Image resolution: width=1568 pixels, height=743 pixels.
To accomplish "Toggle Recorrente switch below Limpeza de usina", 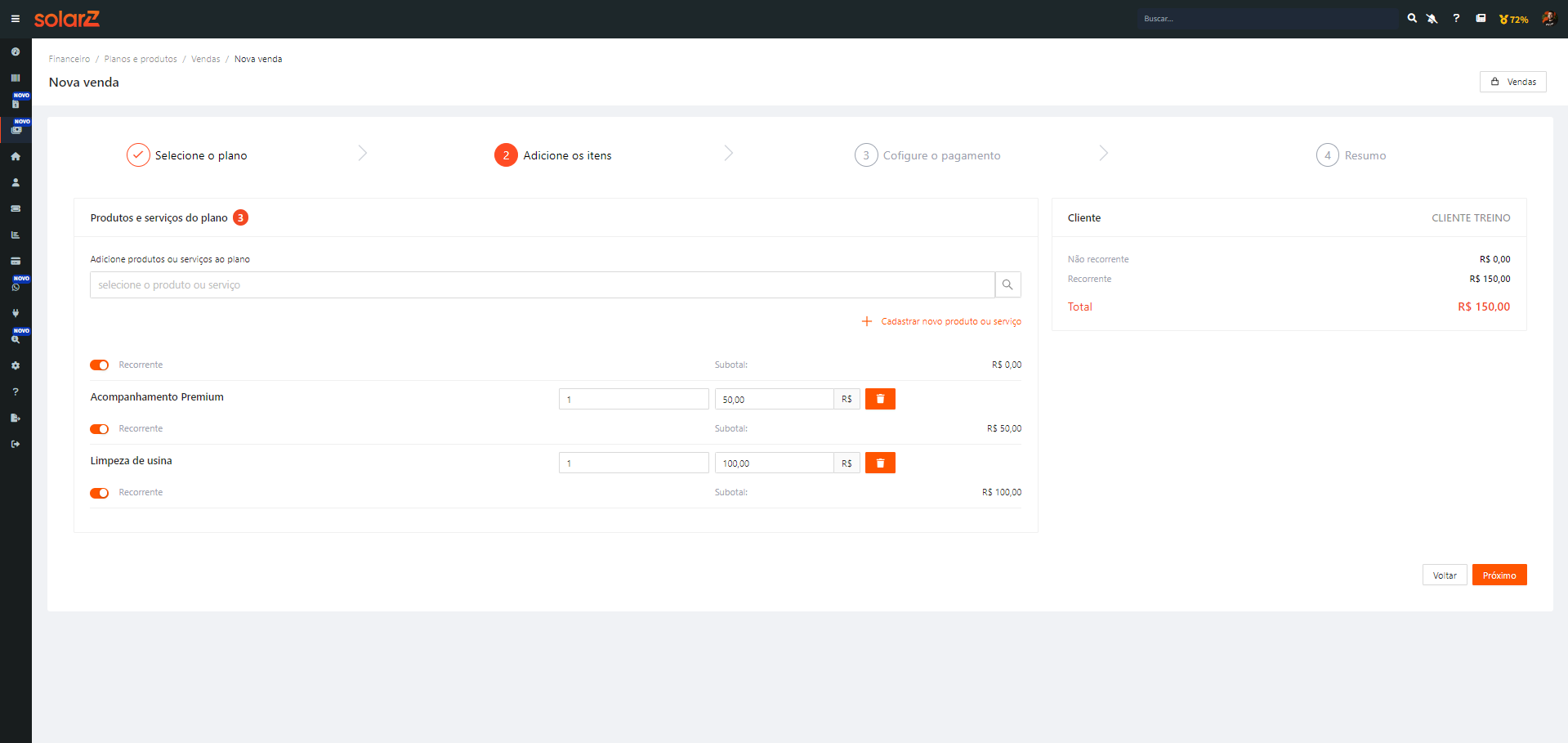I will (x=100, y=493).
